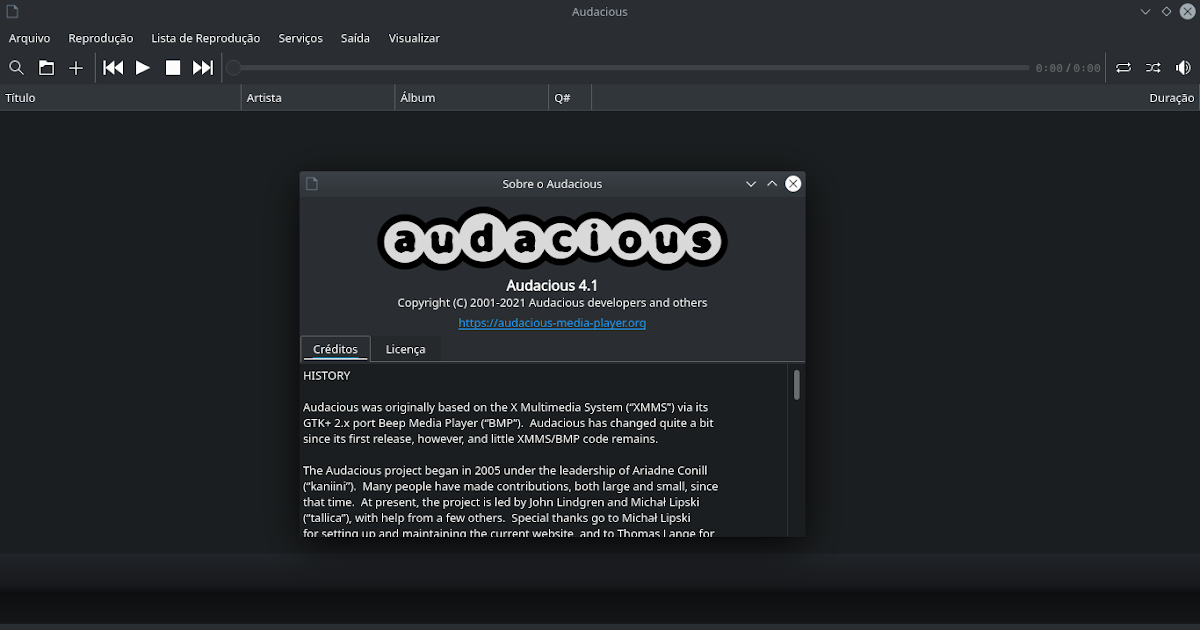
Task: Open the Reprodução menu
Action: (x=100, y=38)
